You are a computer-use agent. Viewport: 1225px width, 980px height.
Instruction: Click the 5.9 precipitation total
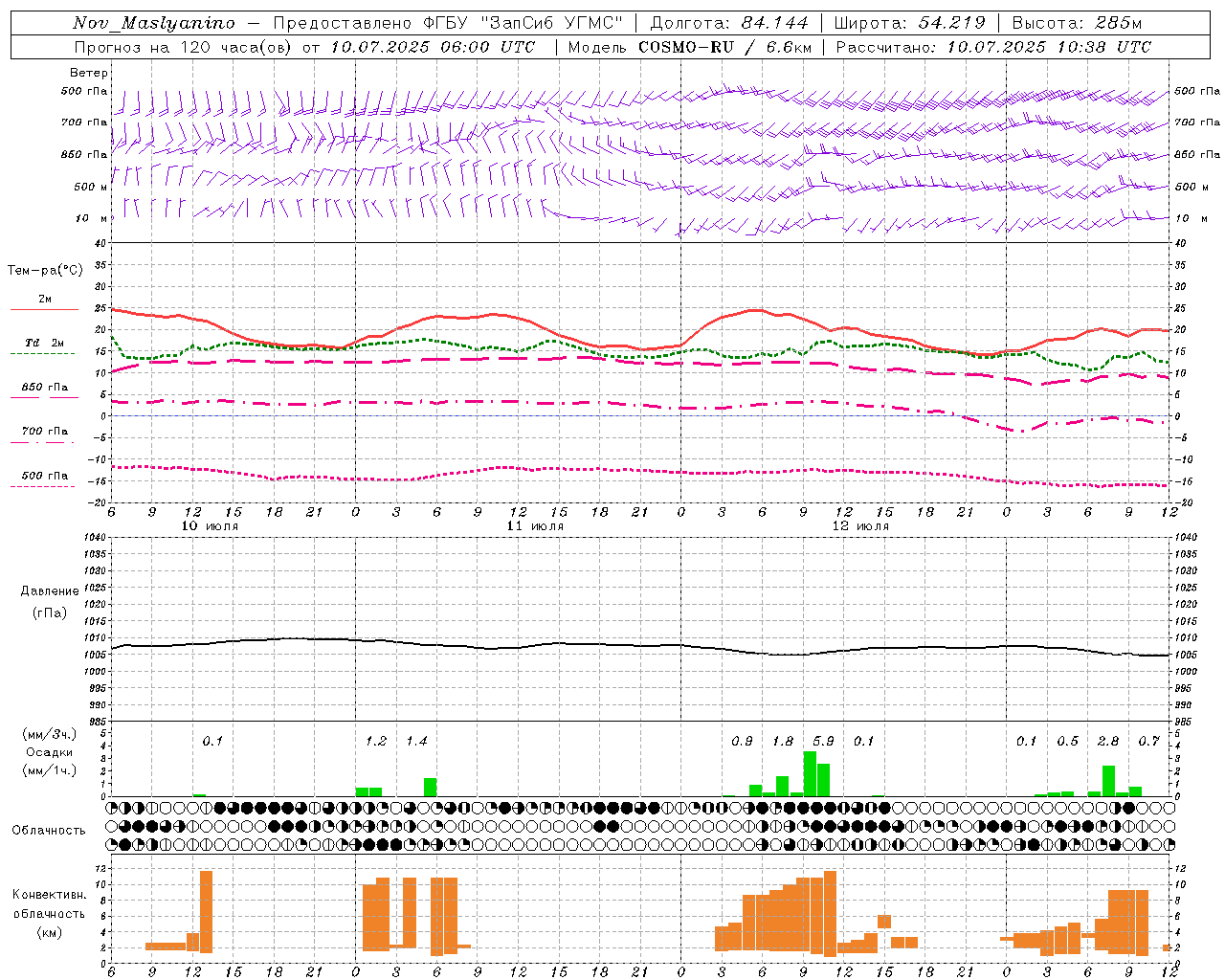pyautogui.click(x=823, y=741)
